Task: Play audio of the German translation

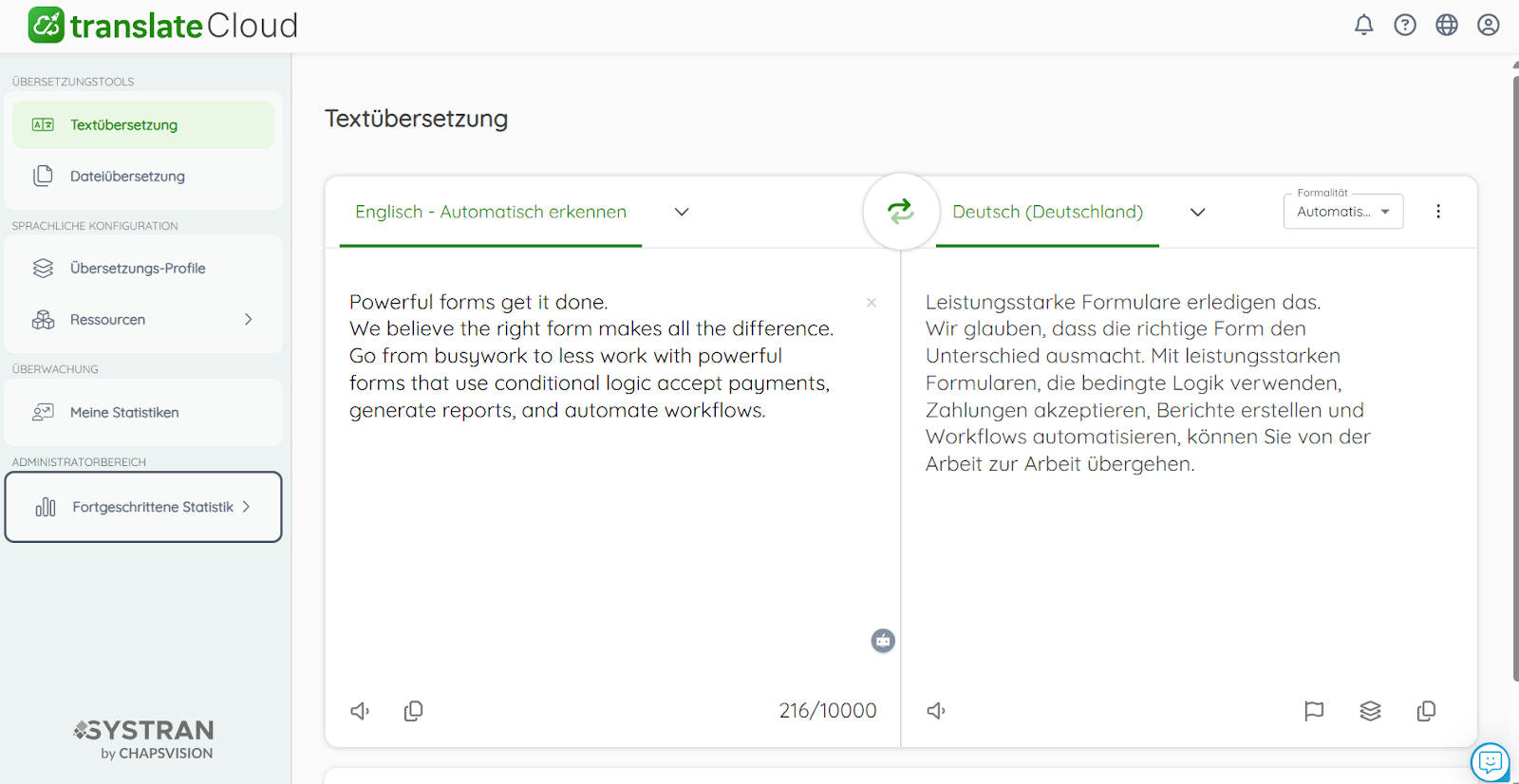Action: click(936, 710)
